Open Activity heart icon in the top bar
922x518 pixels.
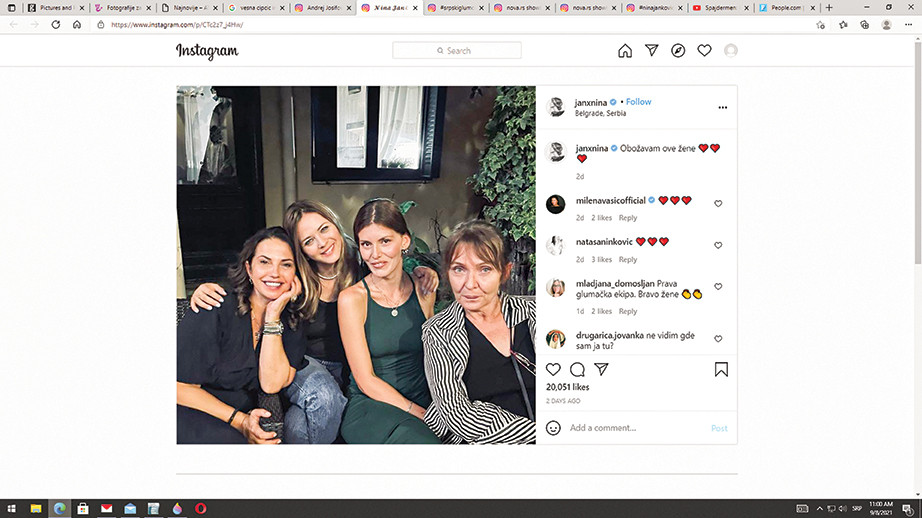point(704,51)
